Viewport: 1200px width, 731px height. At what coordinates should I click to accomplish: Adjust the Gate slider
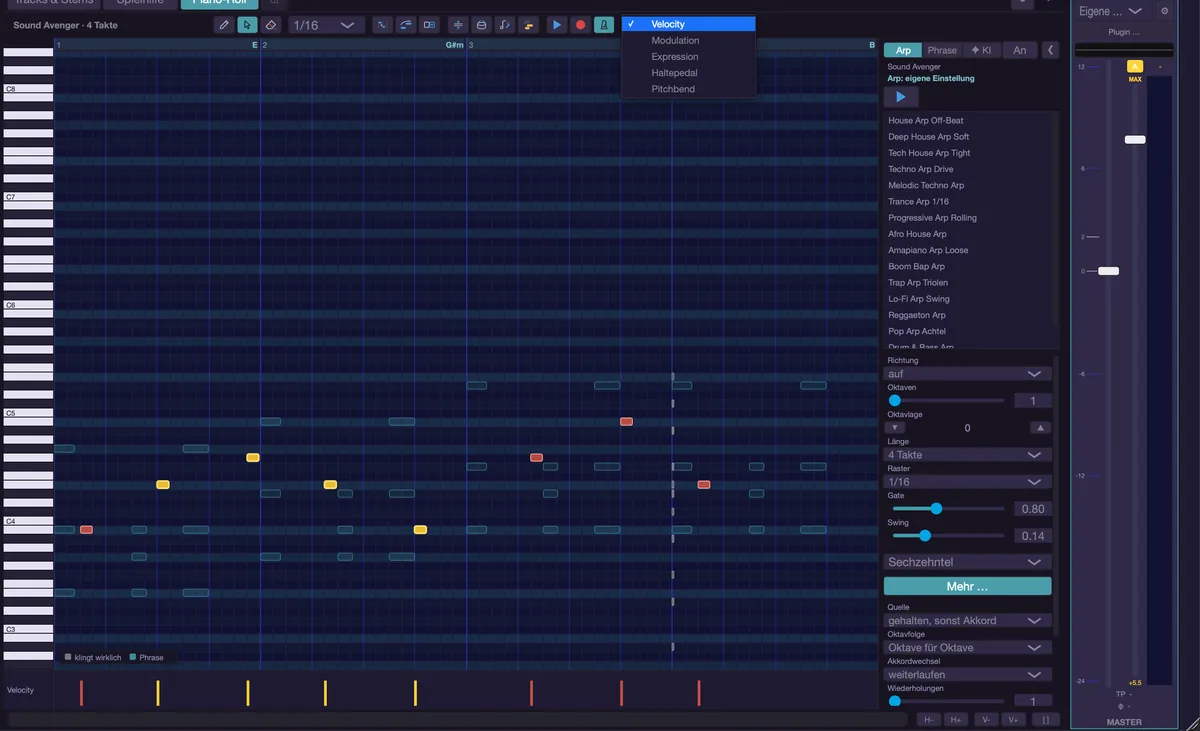click(x=946, y=509)
